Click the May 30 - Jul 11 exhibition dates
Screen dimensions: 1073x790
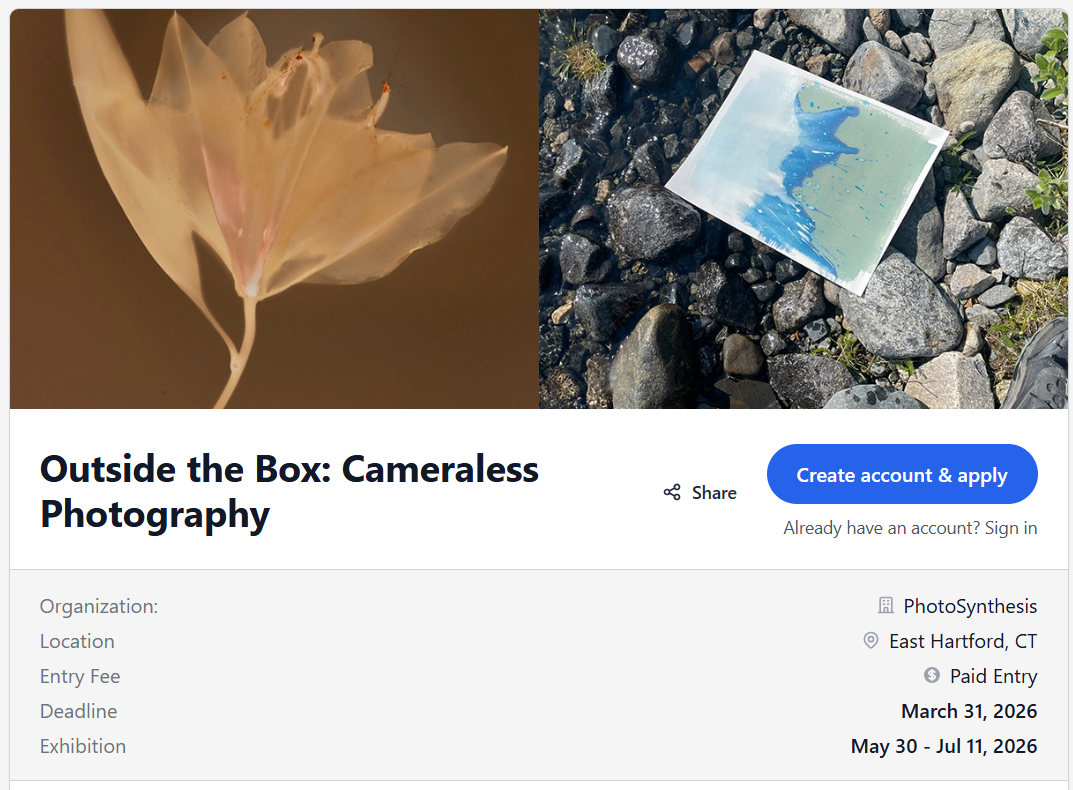(x=944, y=746)
